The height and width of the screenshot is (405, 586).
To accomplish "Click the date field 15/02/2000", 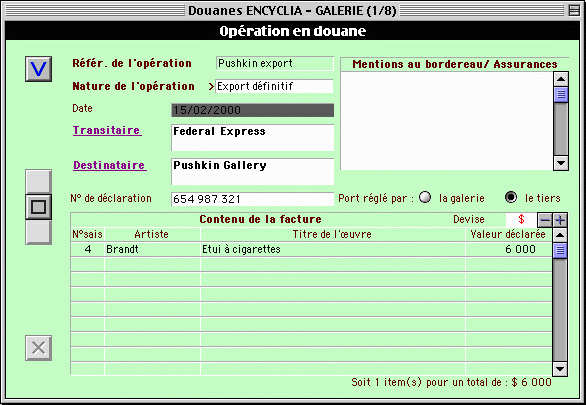I will pos(252,110).
